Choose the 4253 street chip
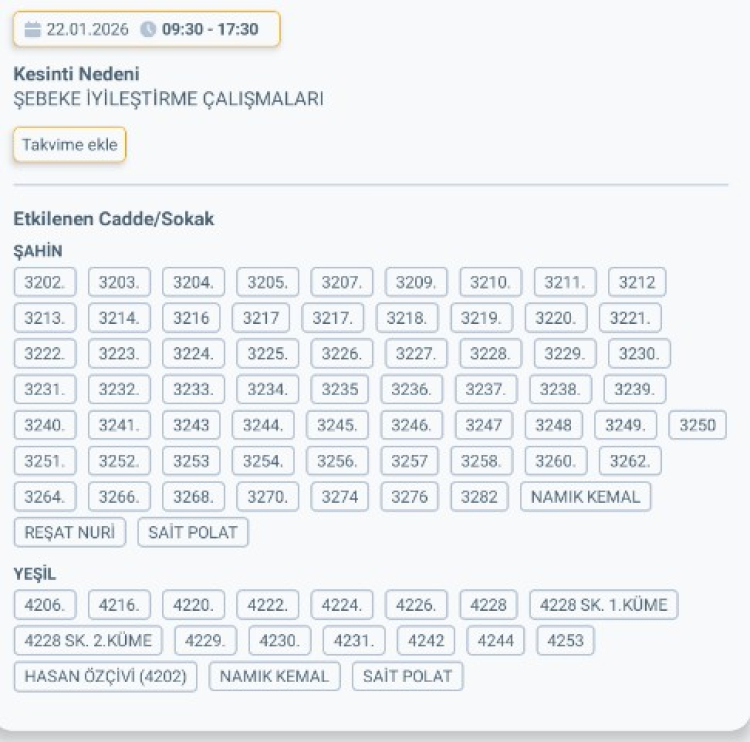750x742 pixels. [x=566, y=640]
